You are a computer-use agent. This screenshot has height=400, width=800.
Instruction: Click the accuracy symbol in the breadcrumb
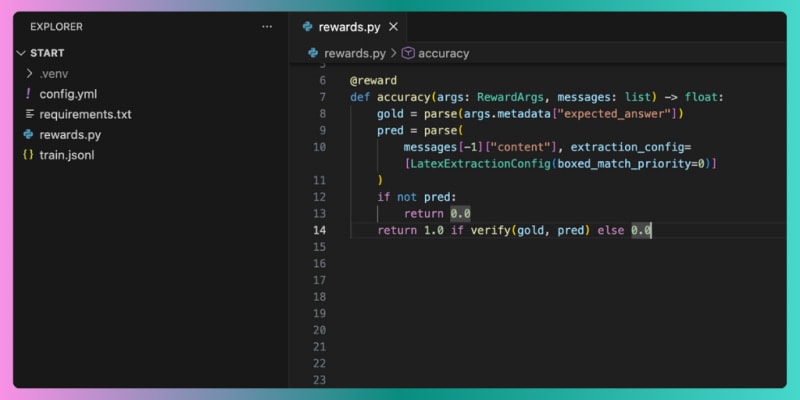point(443,54)
